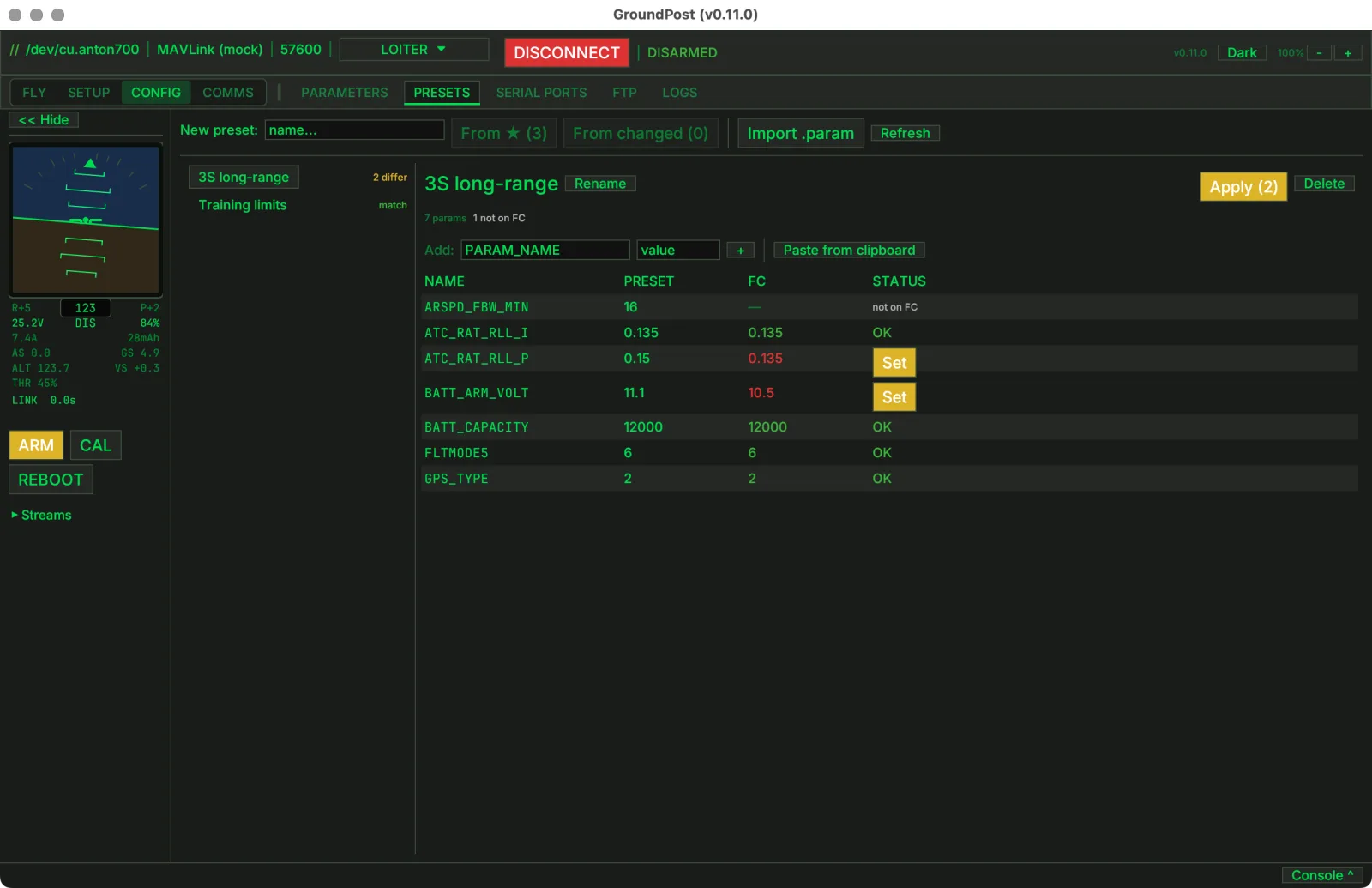Select the Training limits preset
Image resolution: width=1372 pixels, height=888 pixels.
pyautogui.click(x=243, y=205)
